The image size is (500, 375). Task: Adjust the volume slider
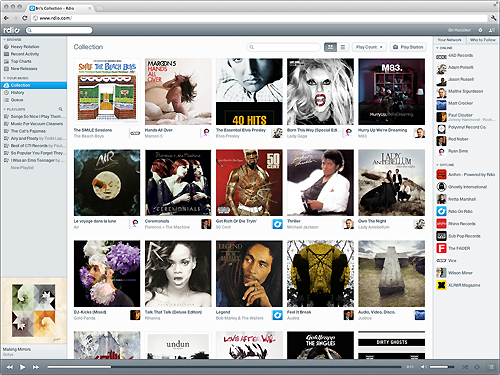442,367
